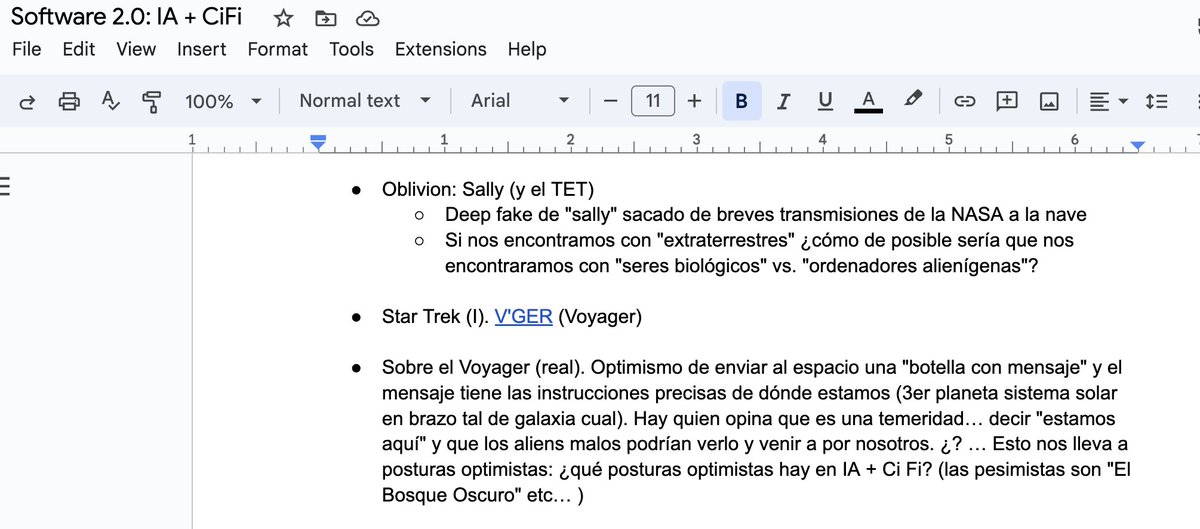Click the left indent marker on ruler
1200x529 pixels.
(x=318, y=144)
